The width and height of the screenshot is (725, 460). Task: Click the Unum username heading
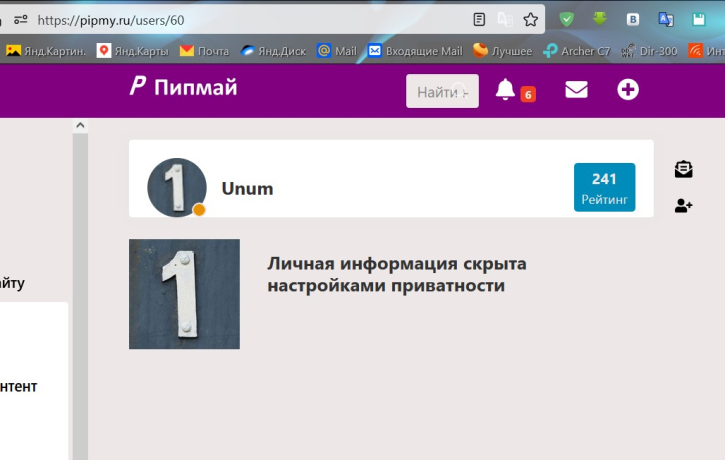pyautogui.click(x=247, y=189)
